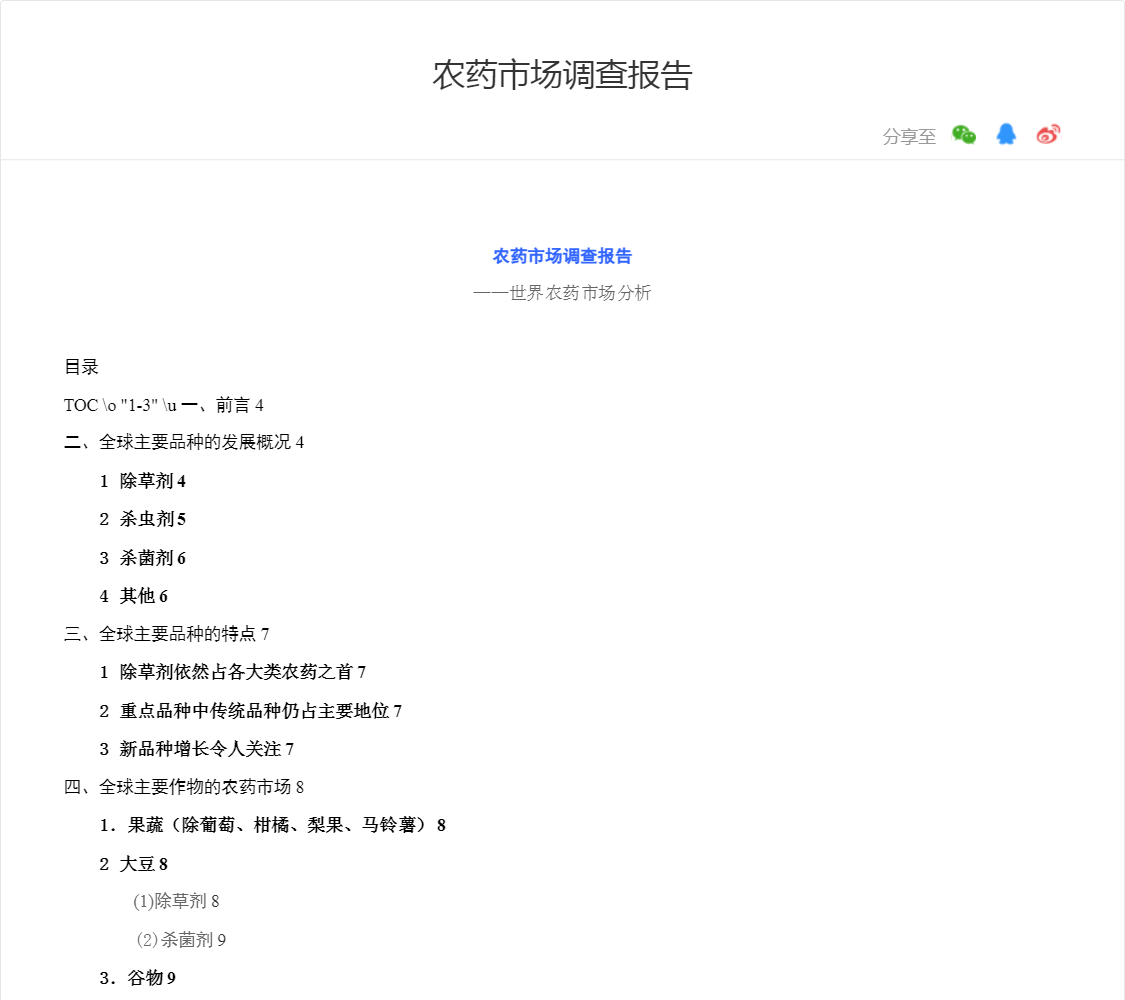Click the blue 农药市场调查报告 heading link

pos(562,256)
